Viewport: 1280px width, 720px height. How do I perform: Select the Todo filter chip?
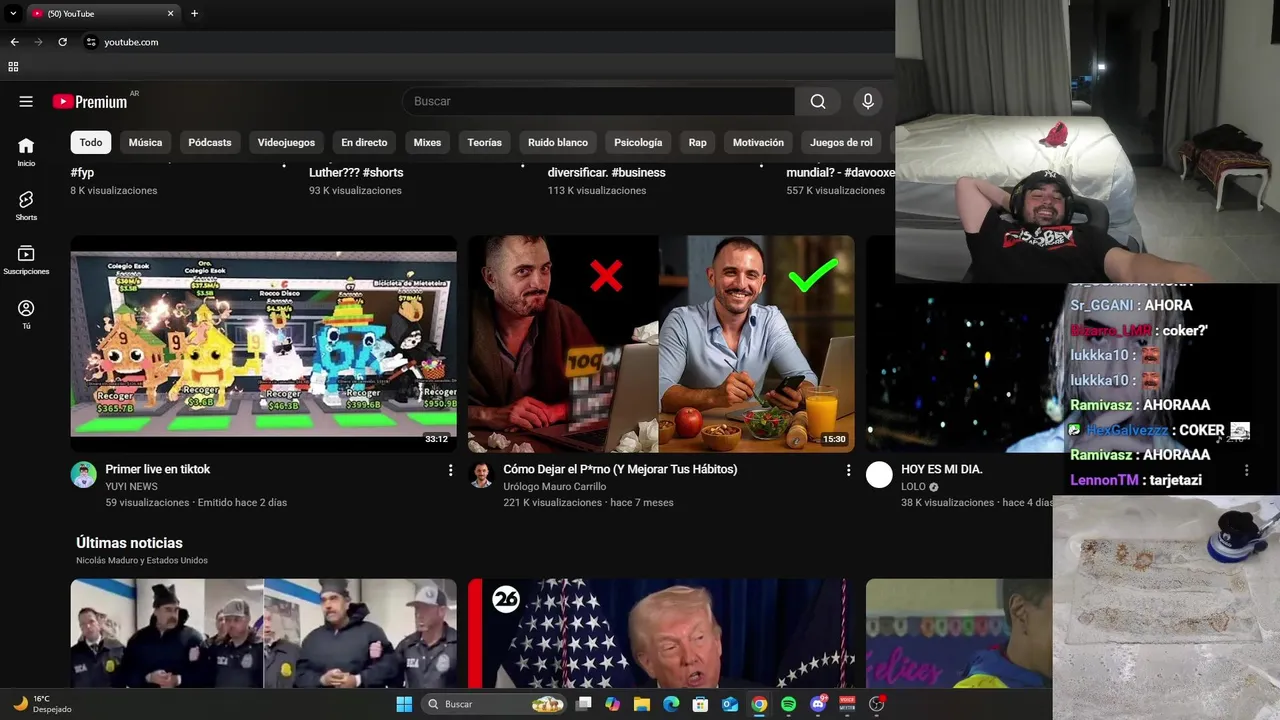pyautogui.click(x=91, y=142)
